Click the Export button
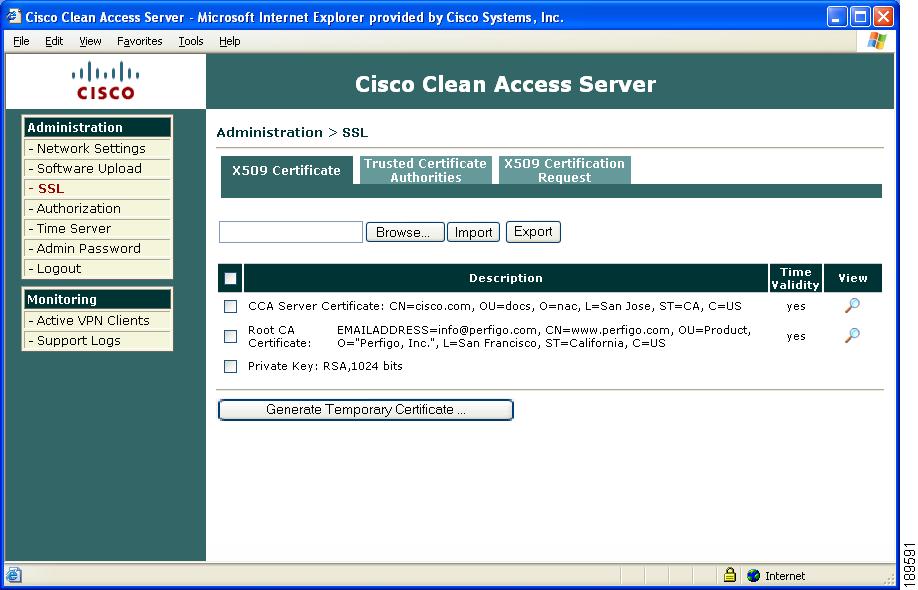The height and width of the screenshot is (590, 918). 533,232
